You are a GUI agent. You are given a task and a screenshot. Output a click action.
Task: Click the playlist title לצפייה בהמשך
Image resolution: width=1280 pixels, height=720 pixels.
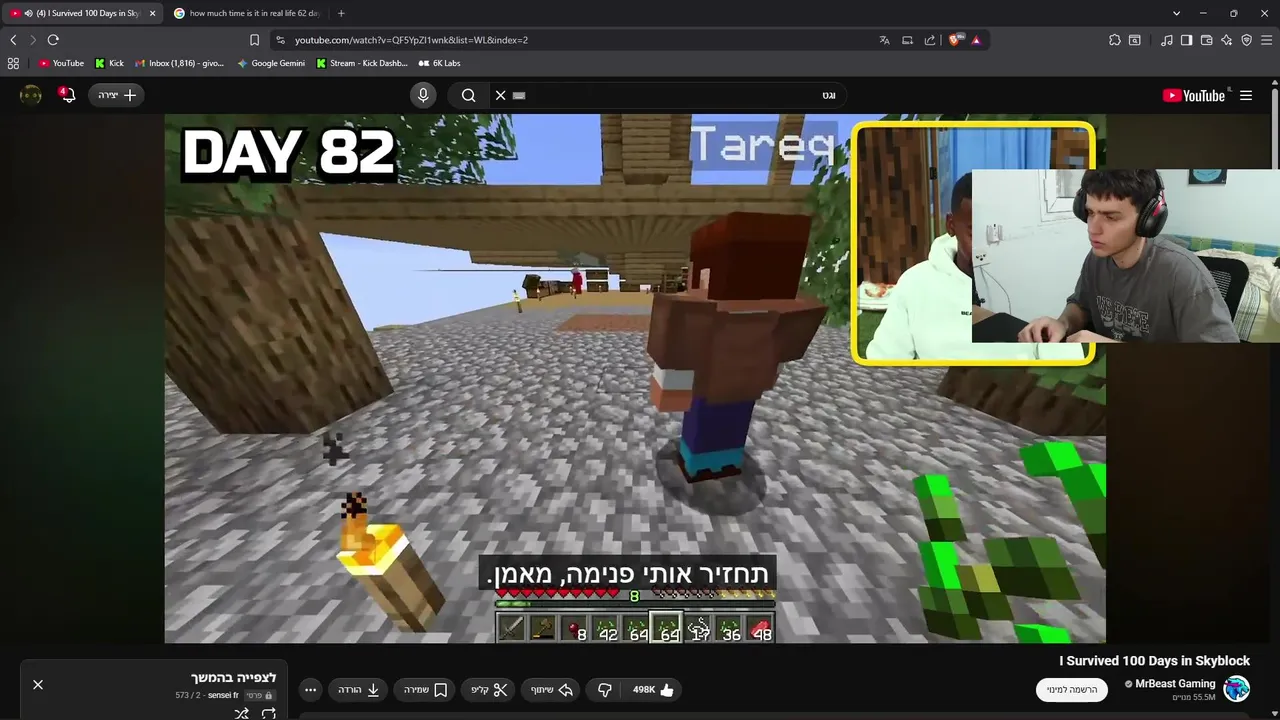(x=234, y=678)
